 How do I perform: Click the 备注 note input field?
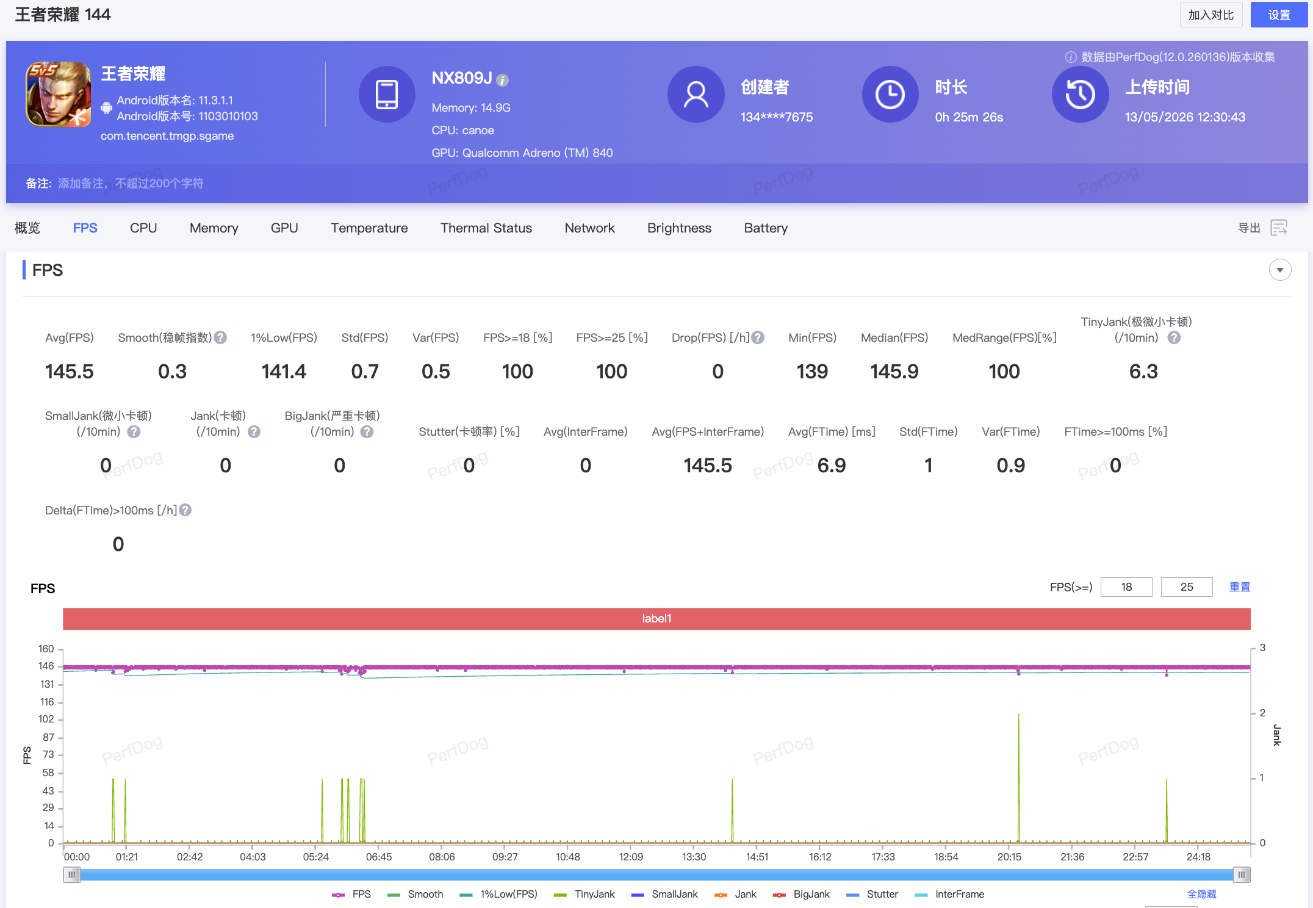(x=131, y=184)
